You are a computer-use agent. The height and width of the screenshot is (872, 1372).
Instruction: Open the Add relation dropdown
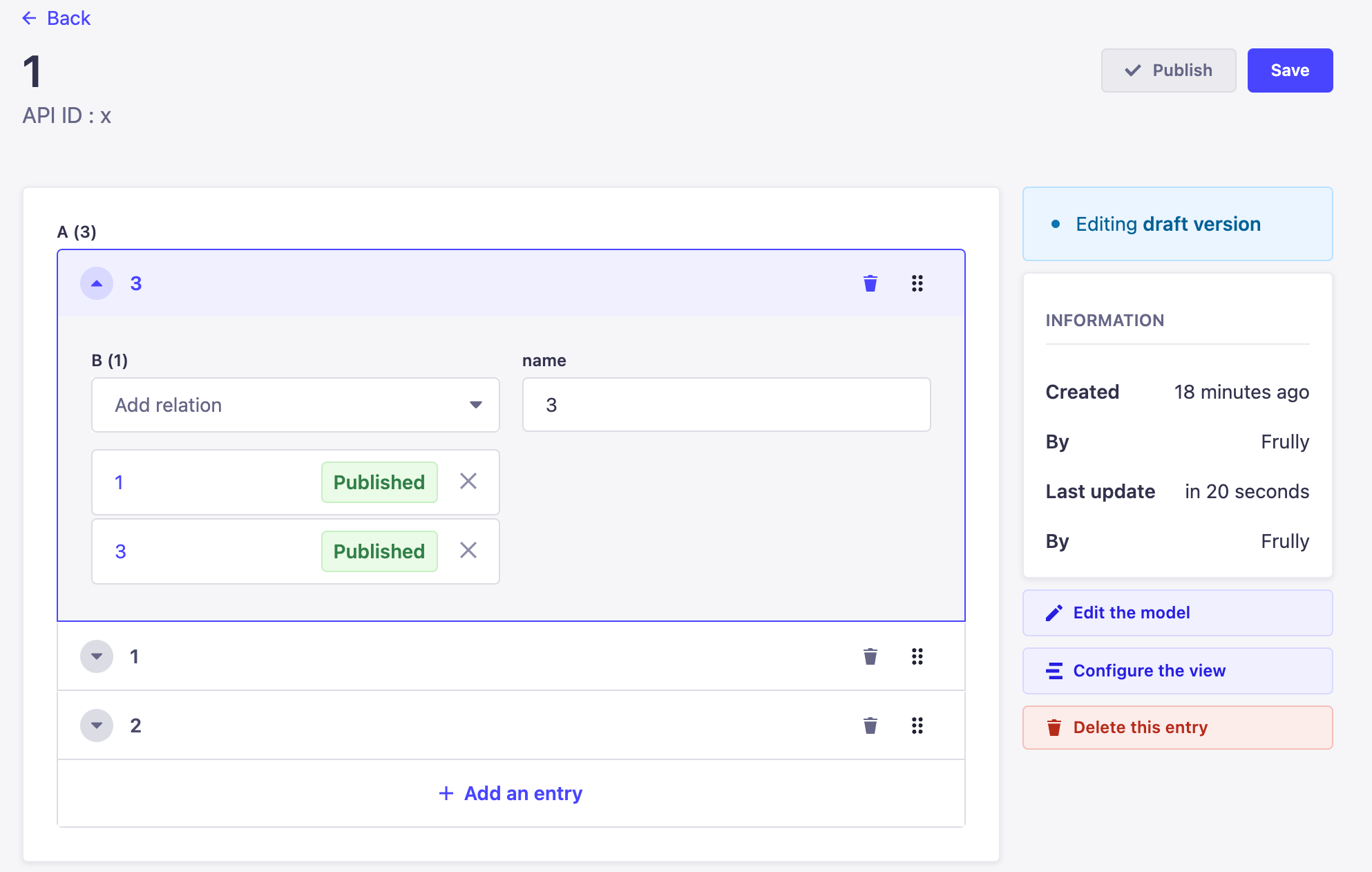pos(296,405)
